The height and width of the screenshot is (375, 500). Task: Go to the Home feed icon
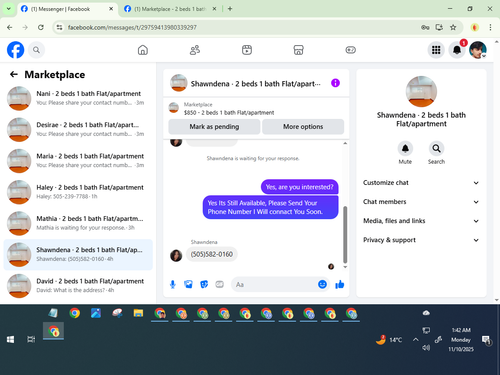(143, 50)
